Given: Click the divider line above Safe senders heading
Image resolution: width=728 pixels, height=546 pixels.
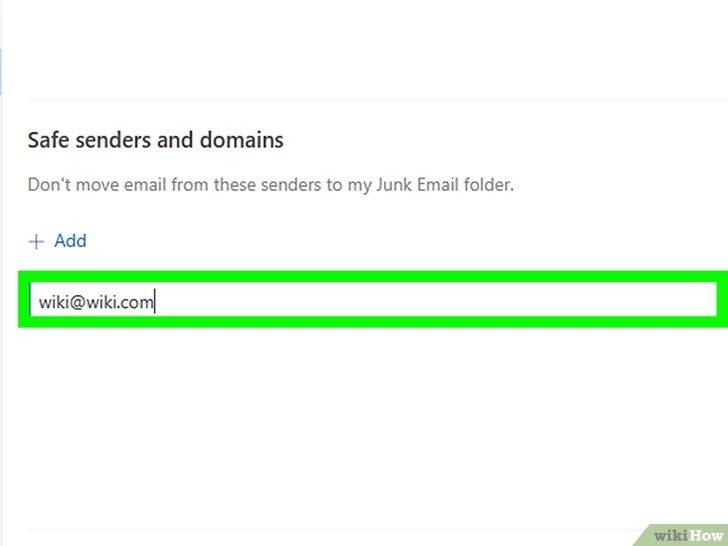Looking at the screenshot, I should [377, 99].
